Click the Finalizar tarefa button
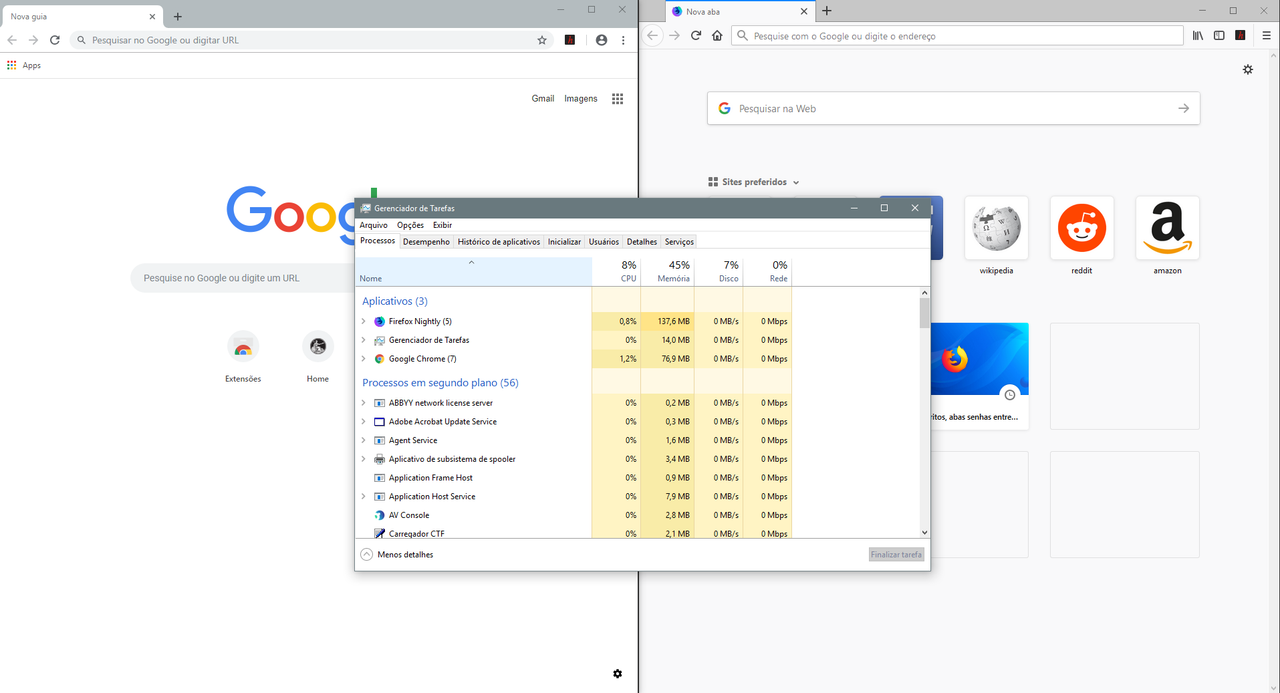Viewport: 1280px width, 693px height. click(x=897, y=554)
